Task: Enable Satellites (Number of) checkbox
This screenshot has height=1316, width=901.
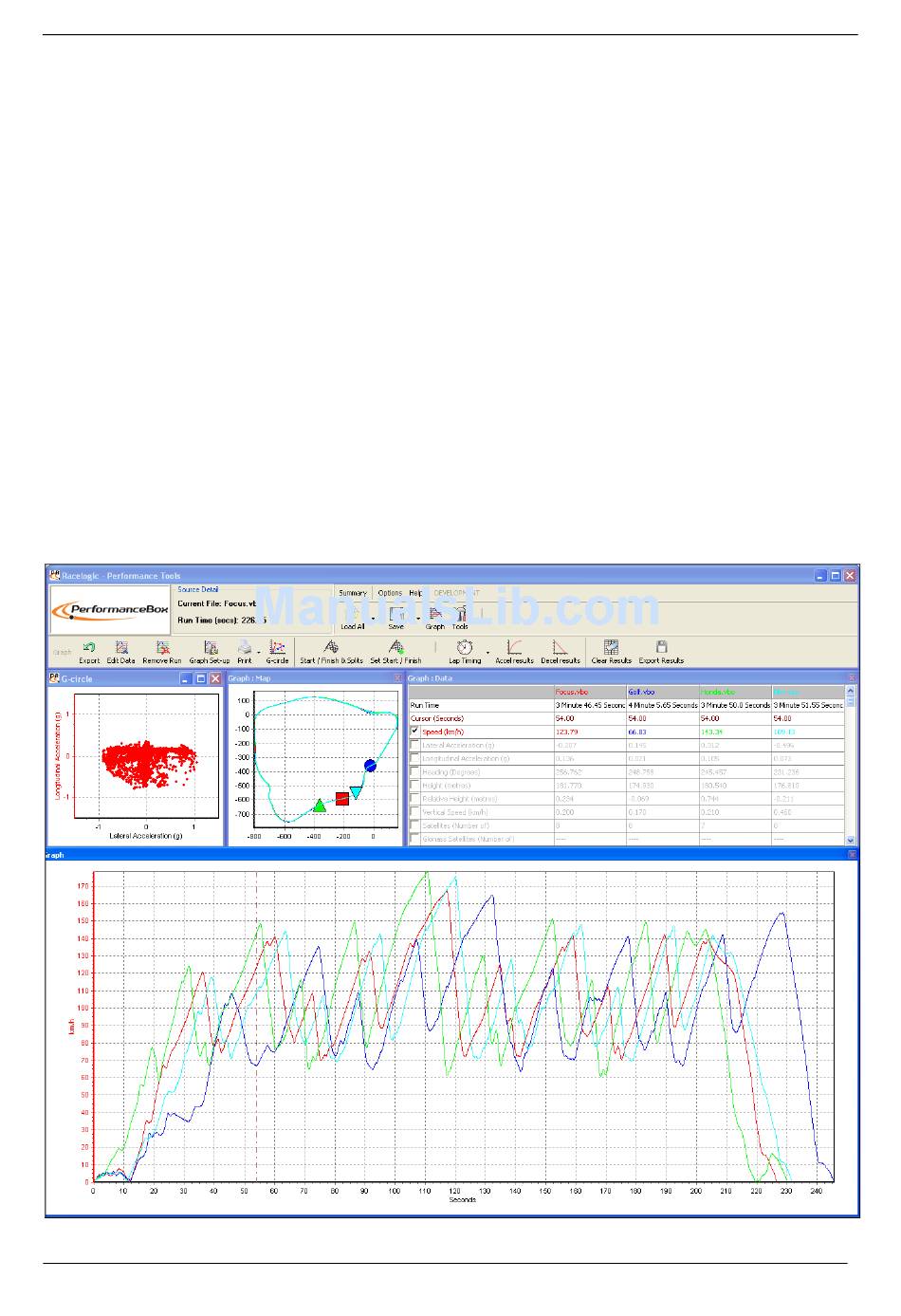Action: tap(414, 825)
